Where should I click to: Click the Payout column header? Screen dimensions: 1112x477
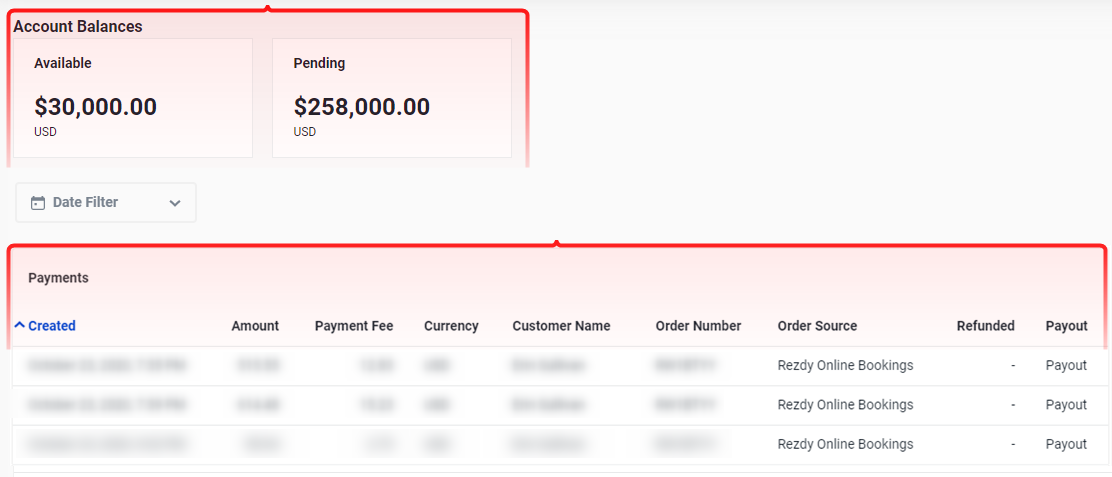click(x=1067, y=326)
